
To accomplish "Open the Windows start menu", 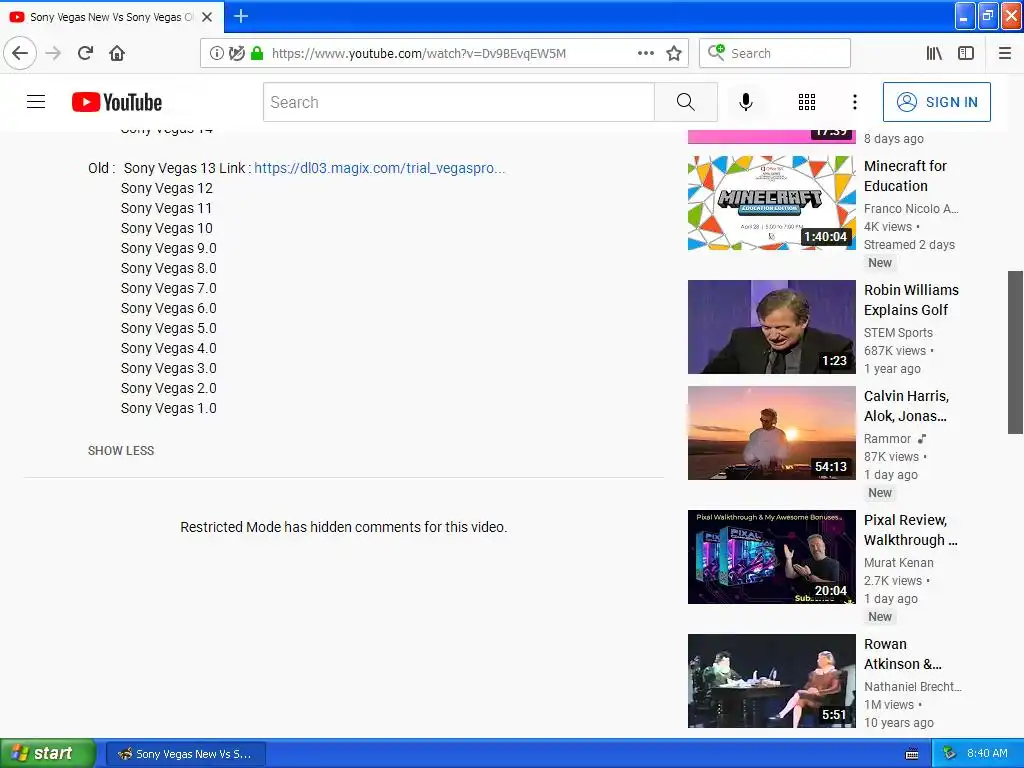I will point(47,753).
